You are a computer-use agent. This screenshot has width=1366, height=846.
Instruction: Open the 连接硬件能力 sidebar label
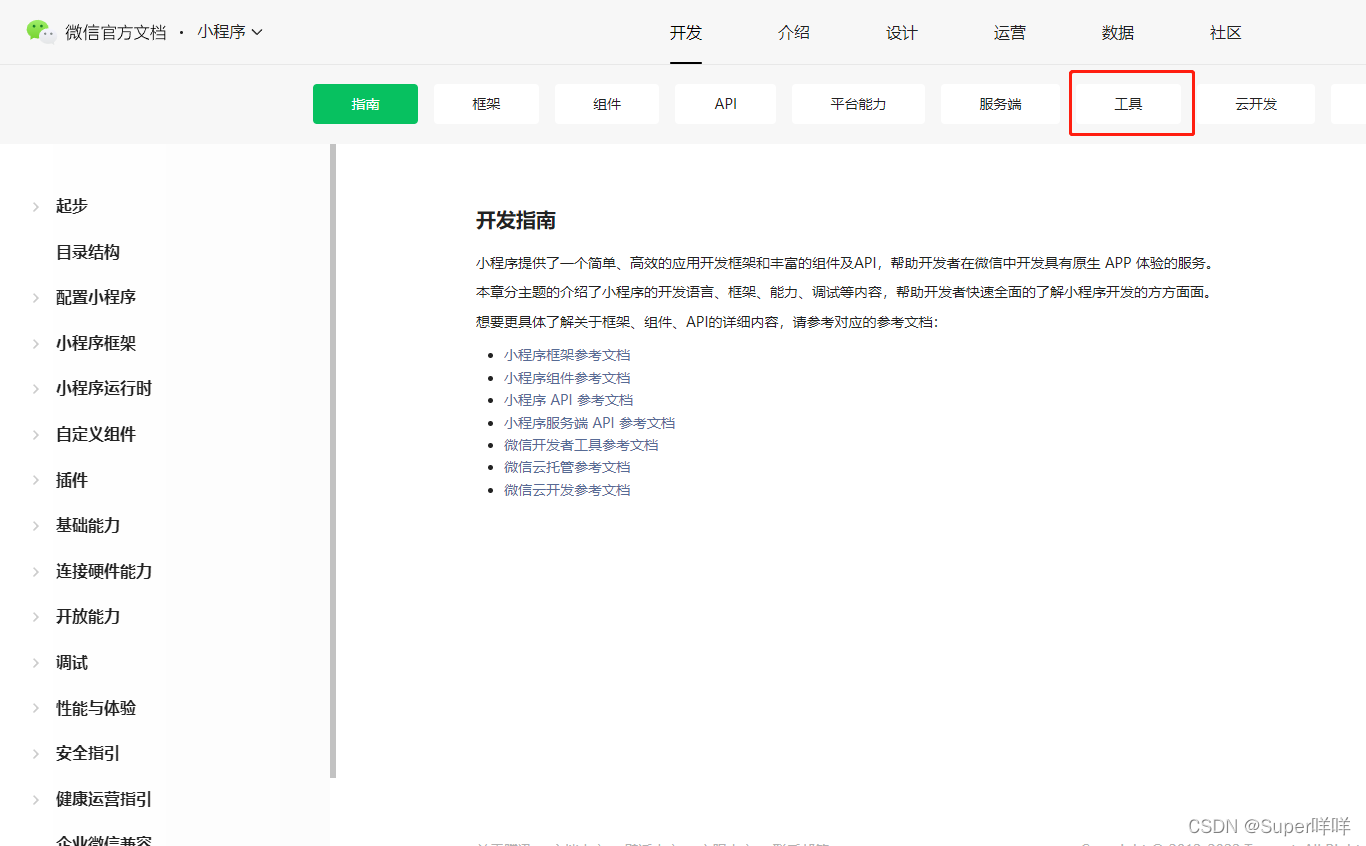point(104,572)
